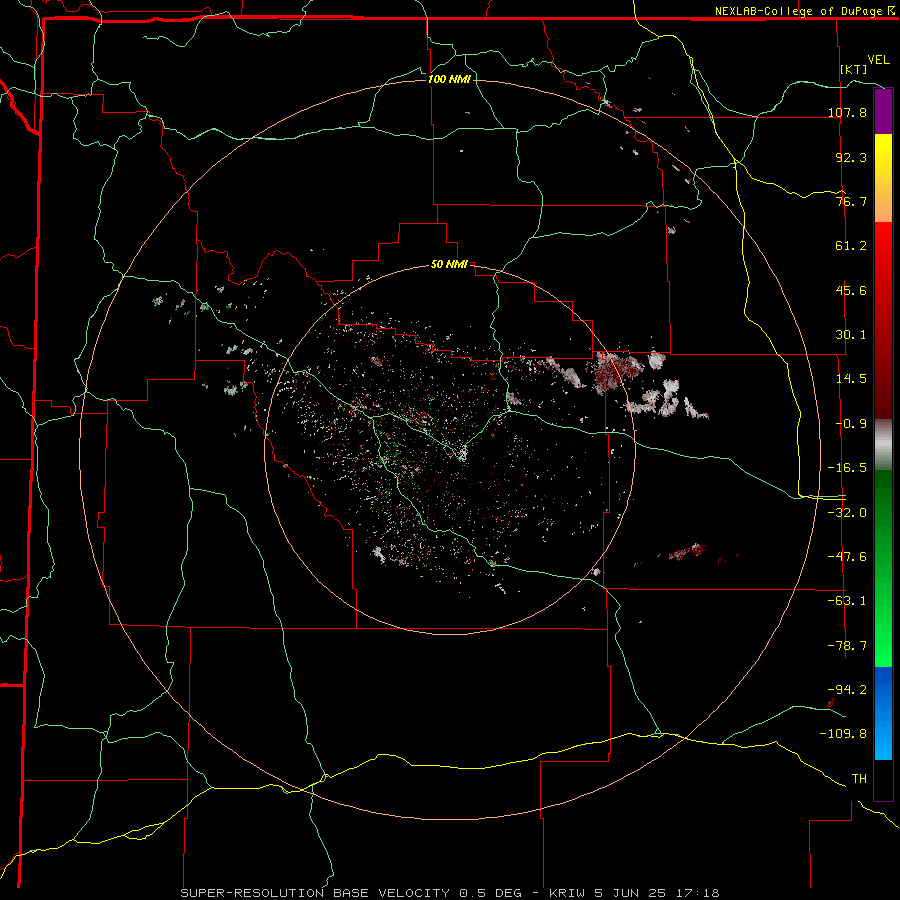This screenshot has width=900, height=900.
Task: Pick the gray segment of the color bar
Action: point(883,444)
